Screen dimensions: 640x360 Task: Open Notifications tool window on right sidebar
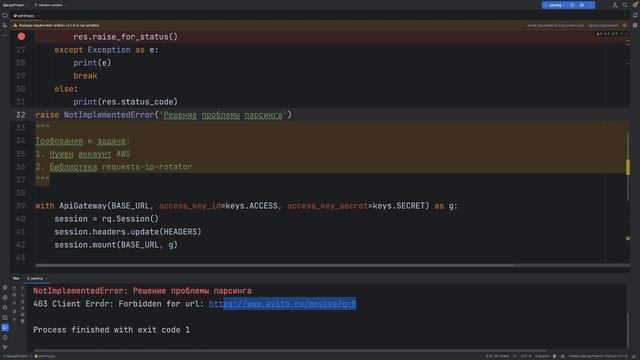click(x=635, y=16)
